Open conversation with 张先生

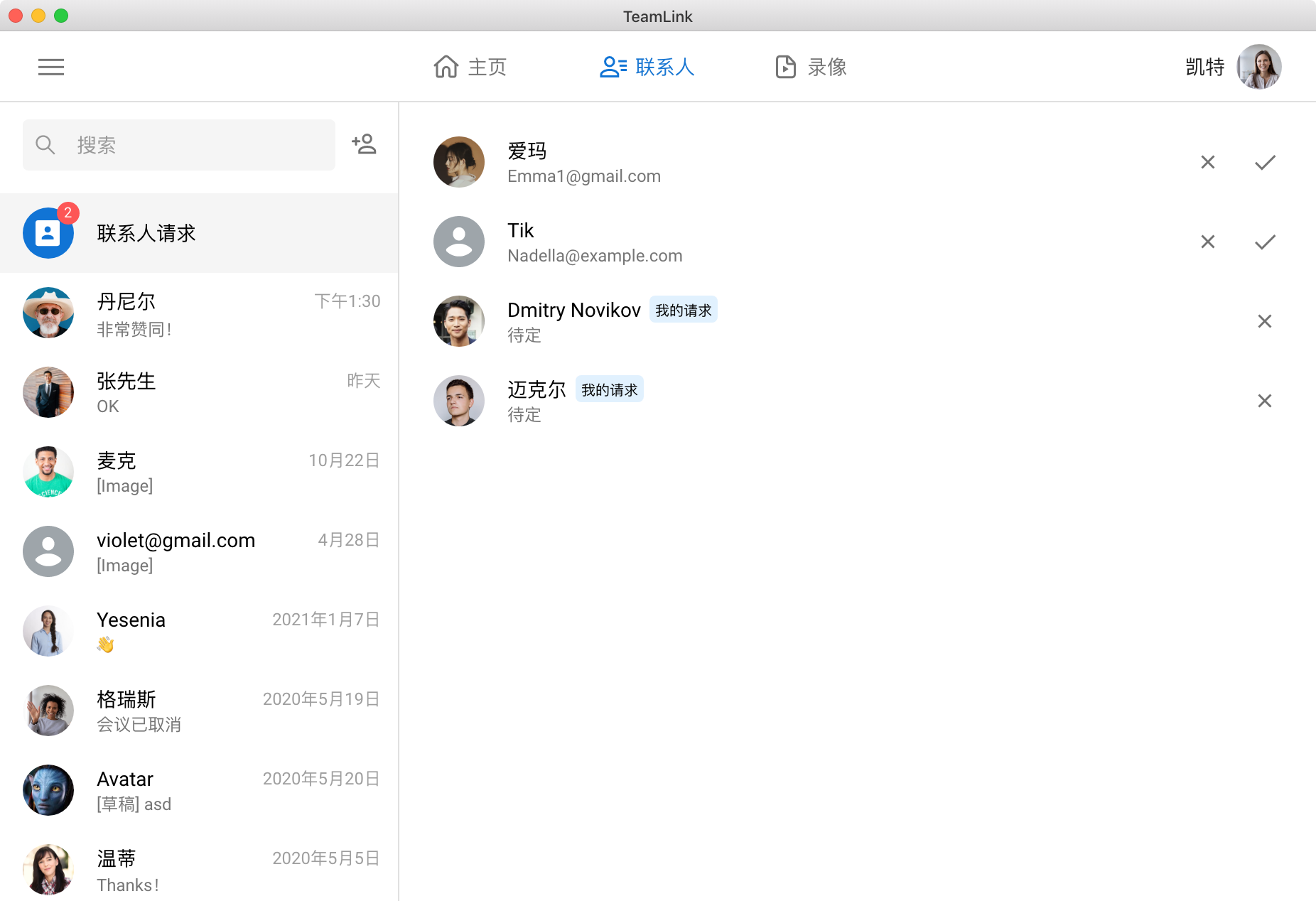point(199,393)
